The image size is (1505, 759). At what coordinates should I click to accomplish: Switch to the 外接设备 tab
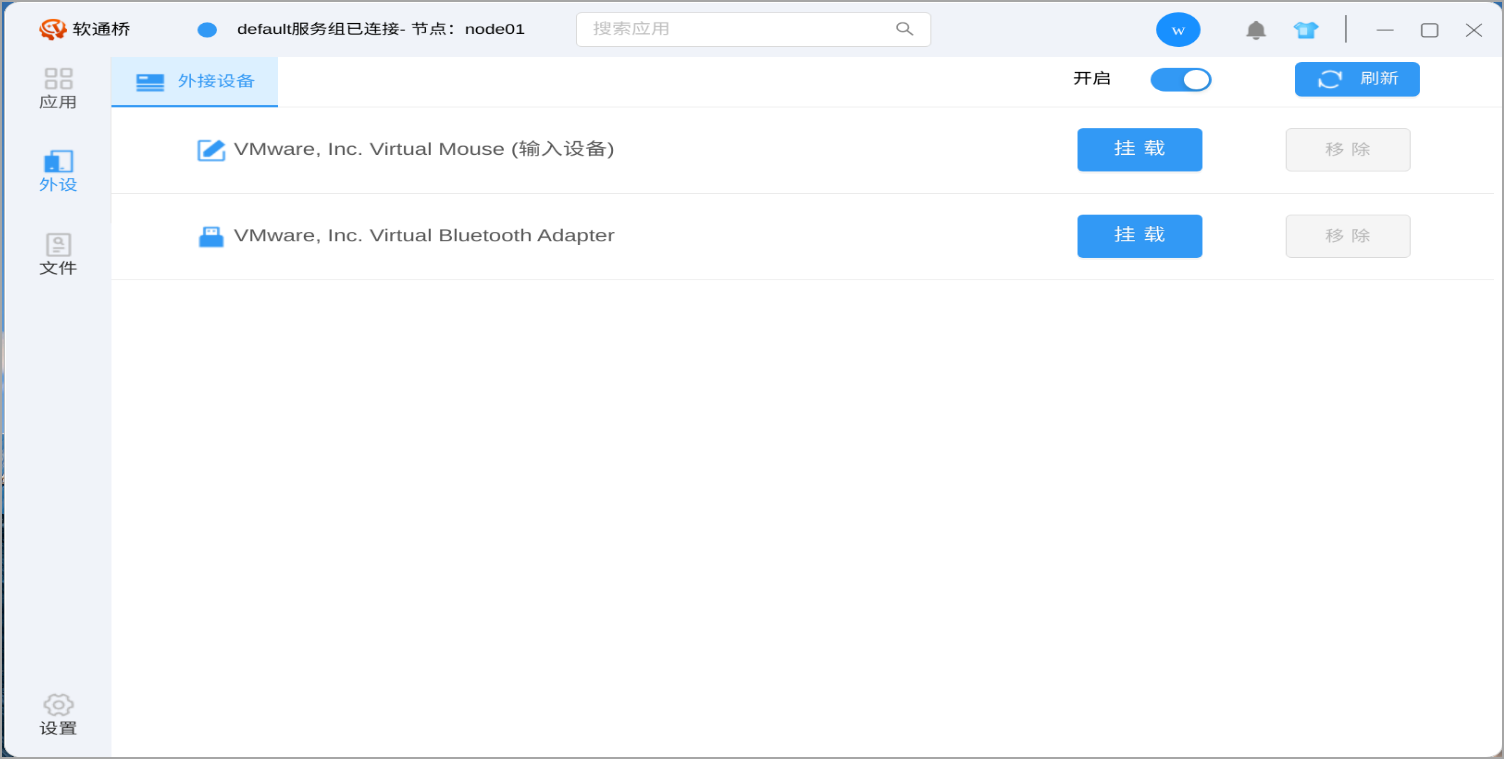point(195,82)
